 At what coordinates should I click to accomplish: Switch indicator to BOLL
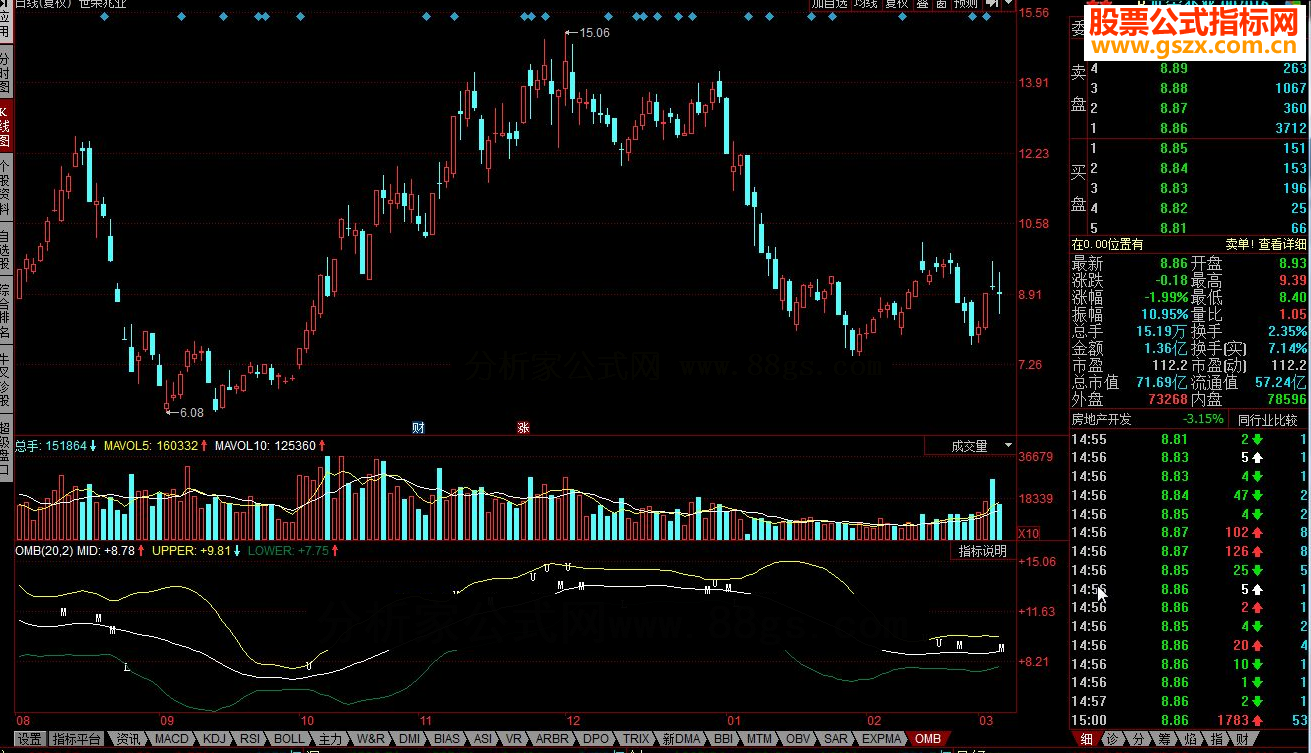tap(289, 740)
